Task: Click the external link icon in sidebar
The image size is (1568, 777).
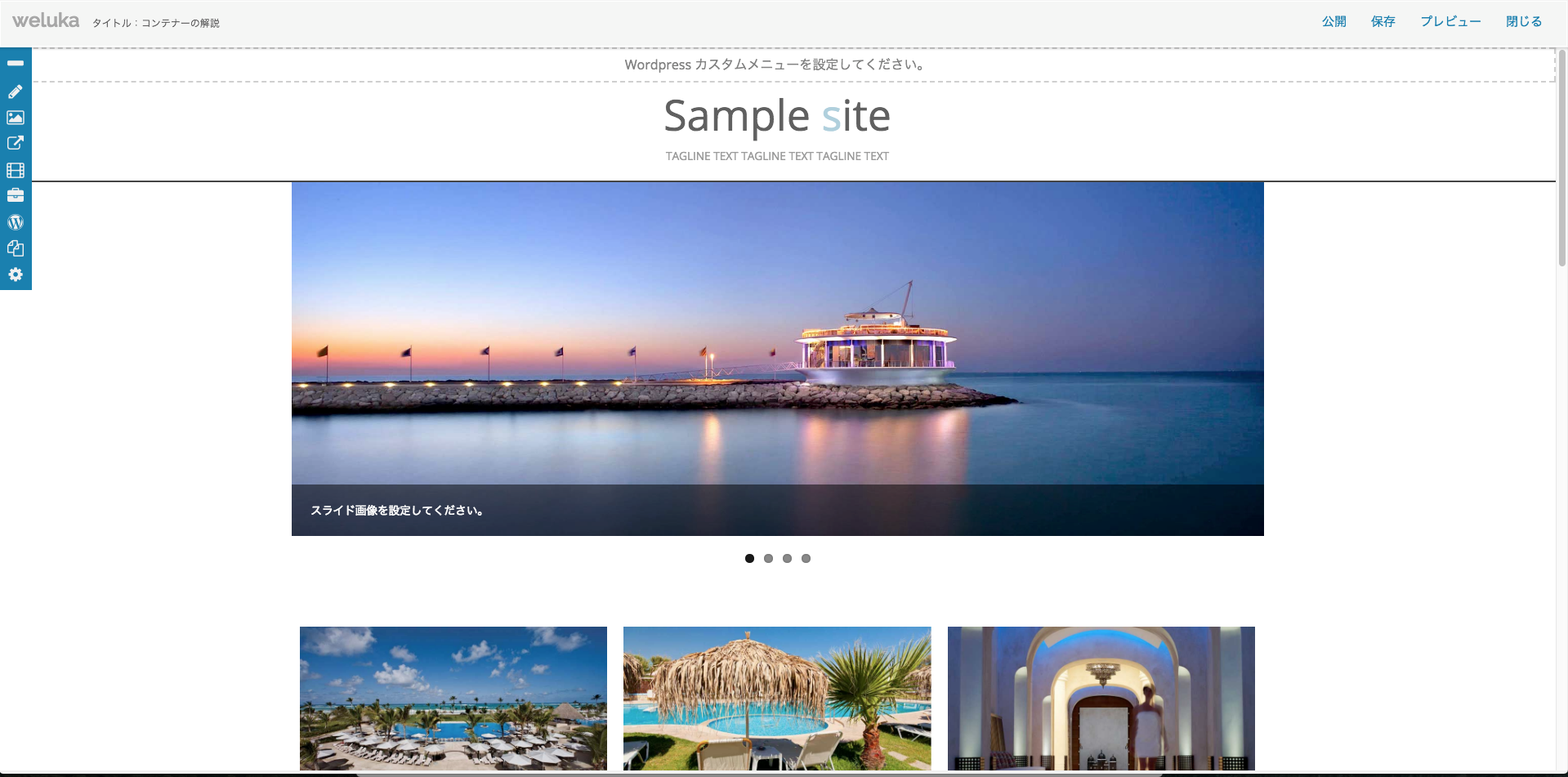Action: tap(16, 143)
